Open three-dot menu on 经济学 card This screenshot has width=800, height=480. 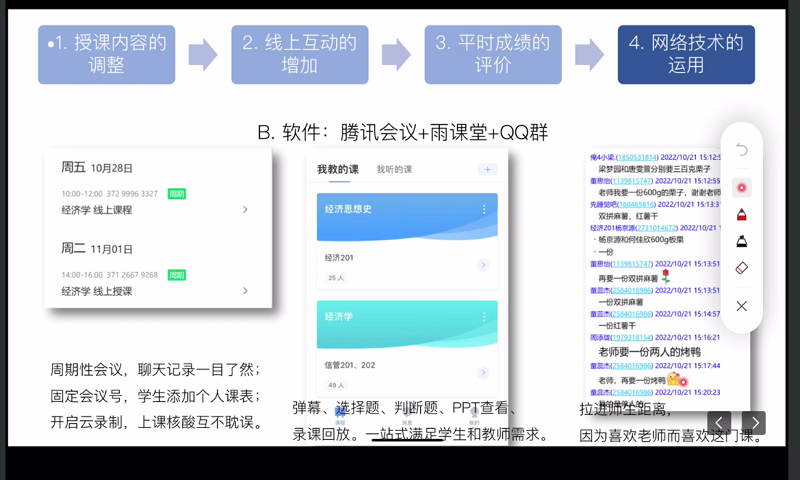click(484, 316)
